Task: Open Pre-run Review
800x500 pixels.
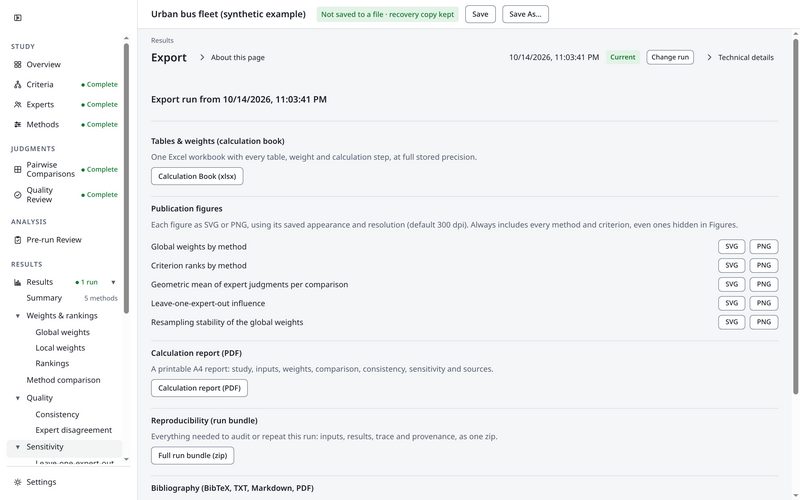Action: (x=64, y=240)
